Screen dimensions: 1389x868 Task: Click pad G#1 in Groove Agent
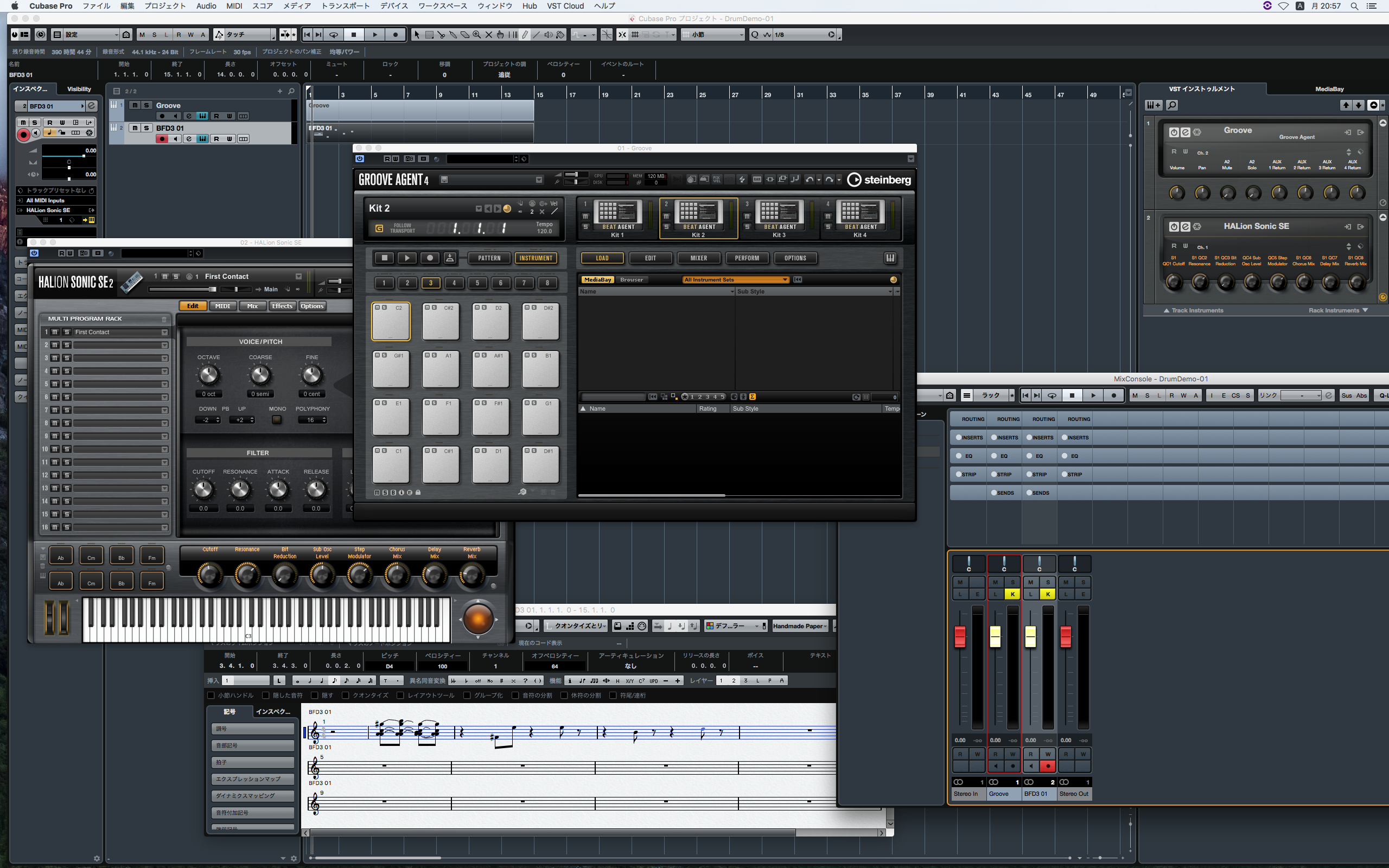tap(391, 369)
